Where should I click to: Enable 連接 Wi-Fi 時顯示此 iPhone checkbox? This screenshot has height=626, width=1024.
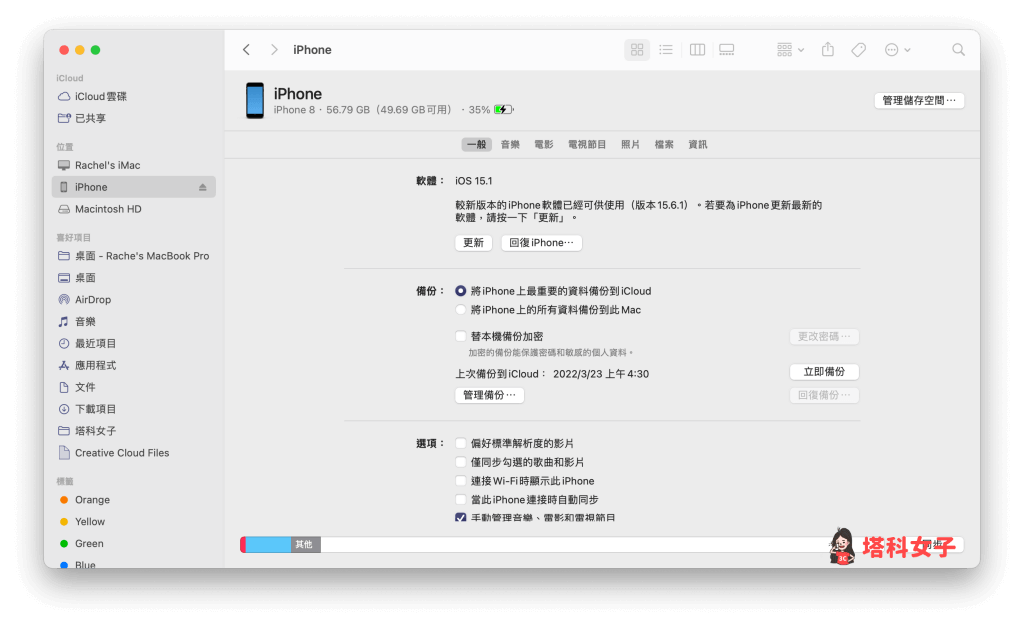pos(460,481)
